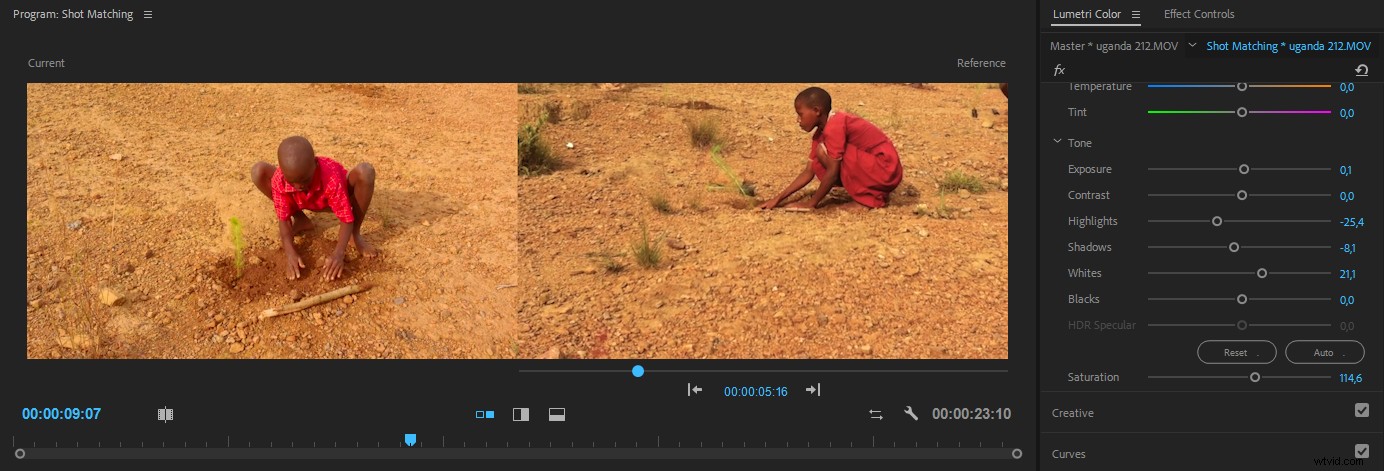Viewport: 1384px width, 471px height.
Task: Click the Tint value 0,0
Action: [1347, 113]
